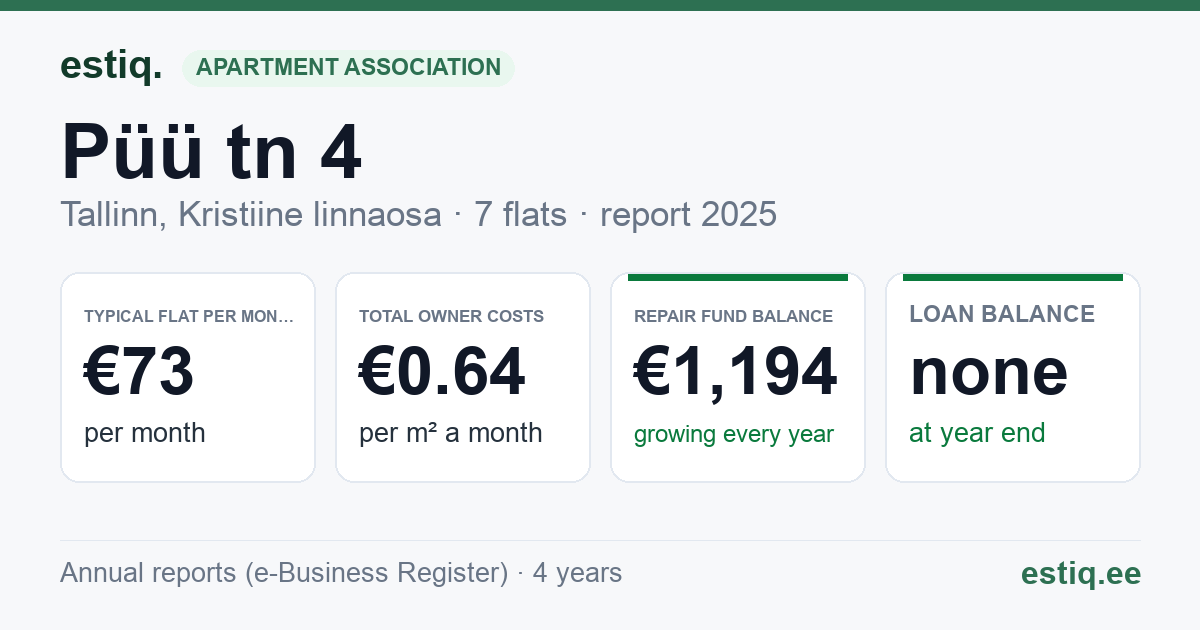Click 'growing every year' text
Screen dimensions: 1200x630
coord(734,435)
